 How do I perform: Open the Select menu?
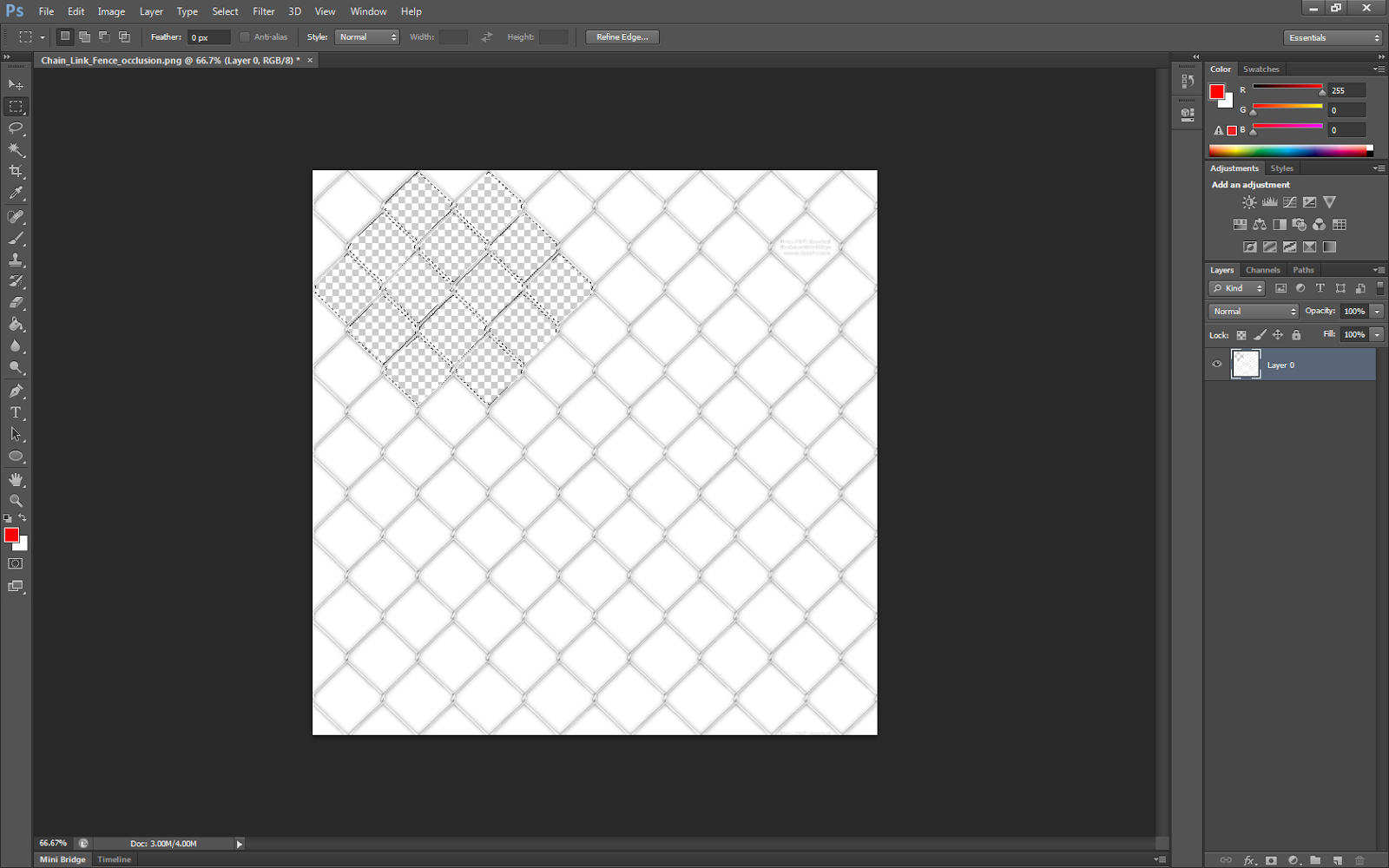[x=225, y=11]
